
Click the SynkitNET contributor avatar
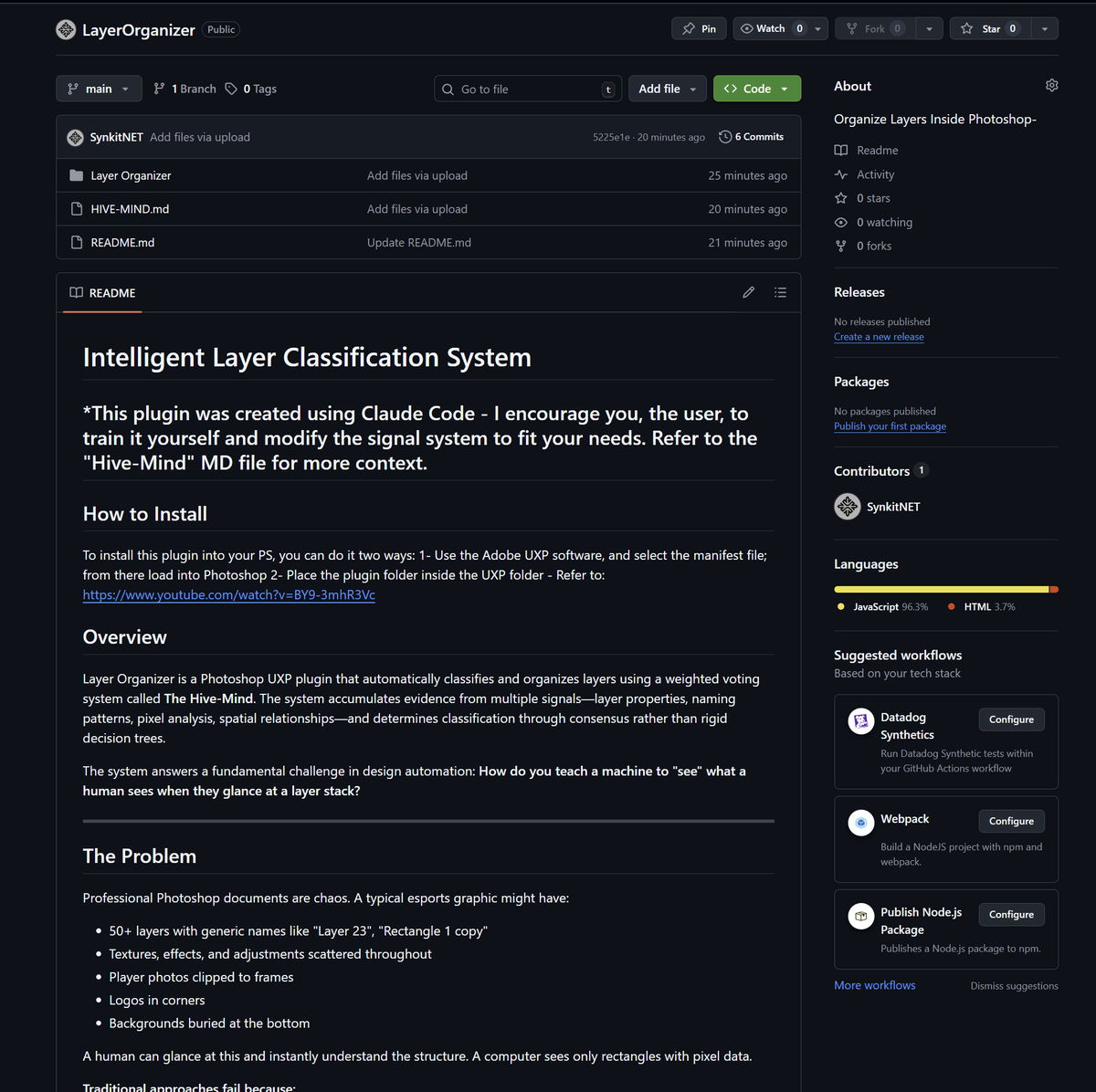pyautogui.click(x=848, y=506)
